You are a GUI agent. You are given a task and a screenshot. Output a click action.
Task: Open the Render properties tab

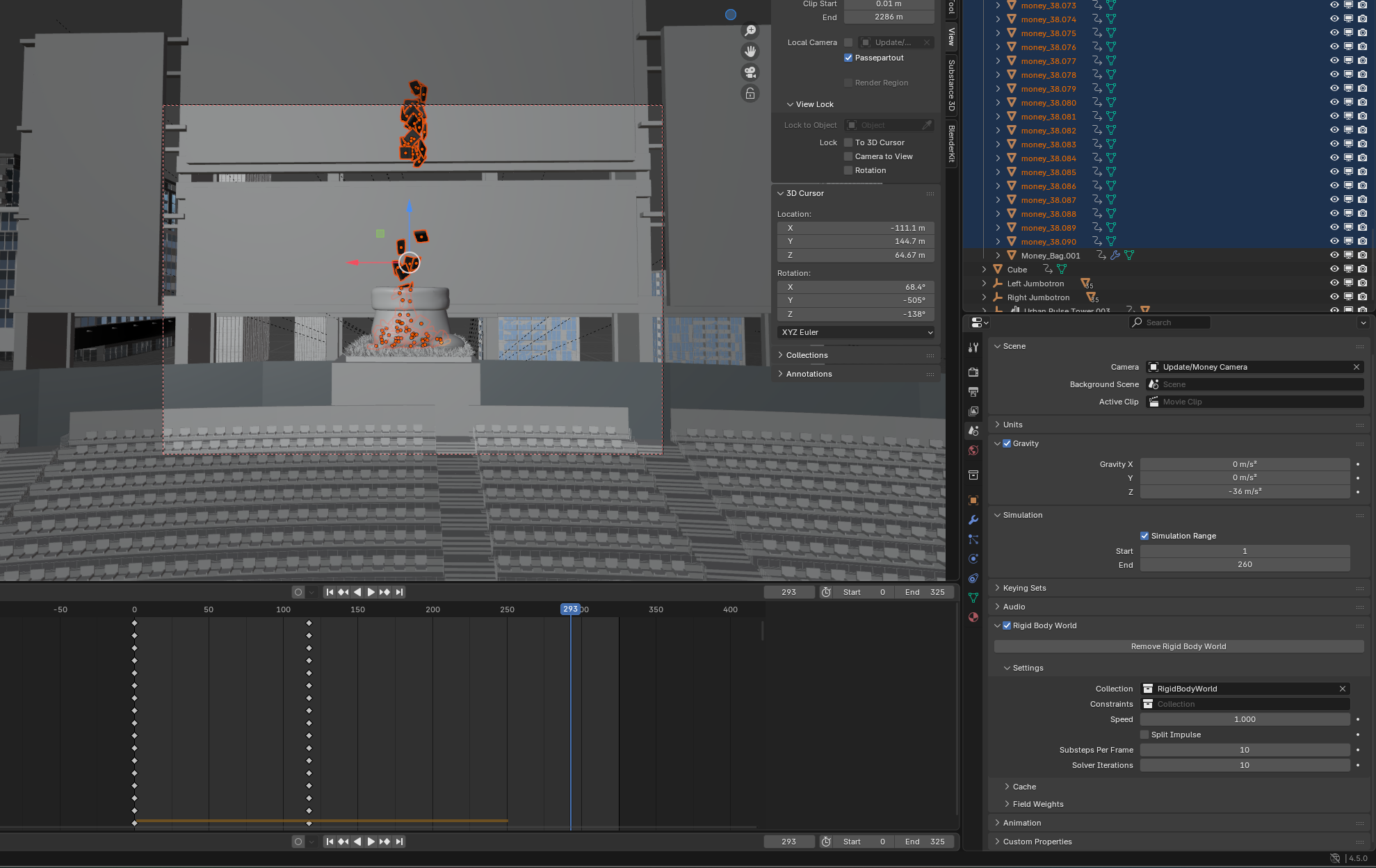click(973, 372)
